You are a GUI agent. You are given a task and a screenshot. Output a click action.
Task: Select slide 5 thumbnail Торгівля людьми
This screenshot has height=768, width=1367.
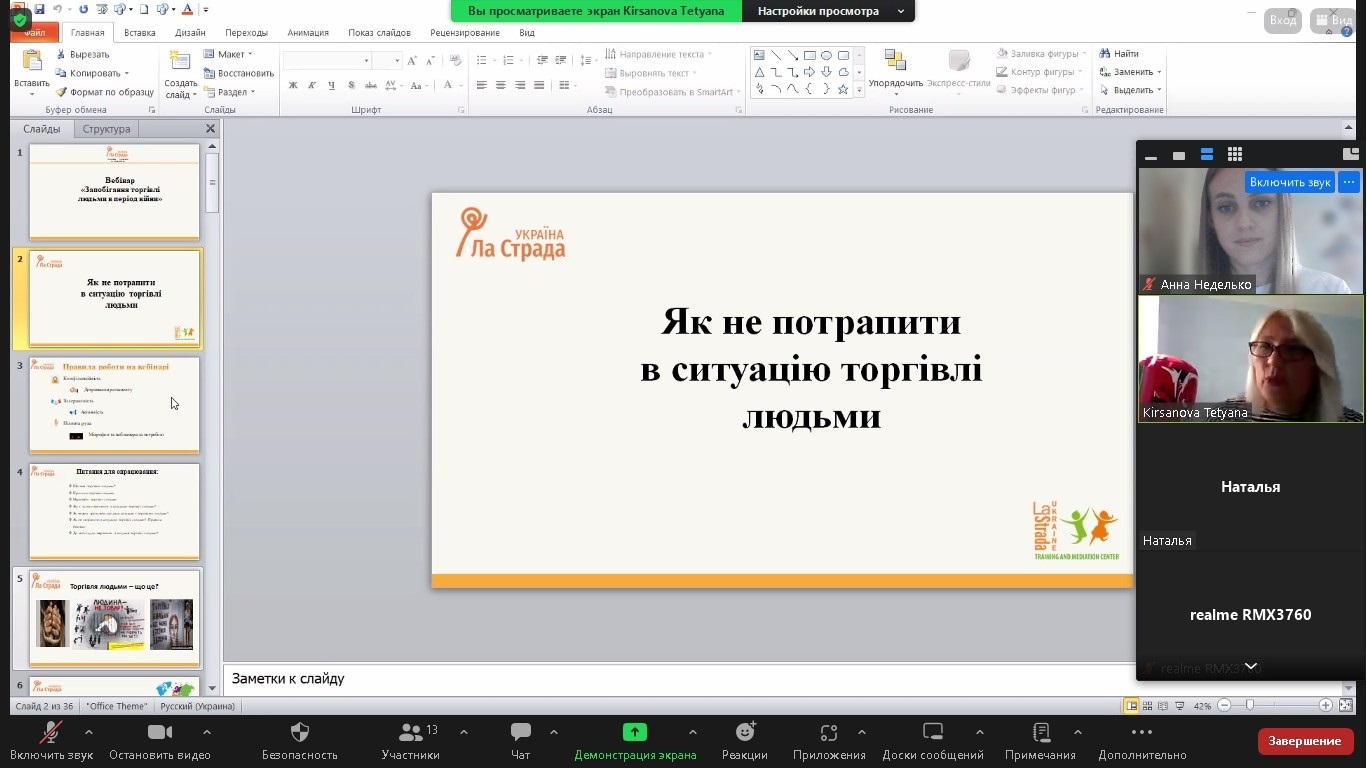pyautogui.click(x=115, y=618)
